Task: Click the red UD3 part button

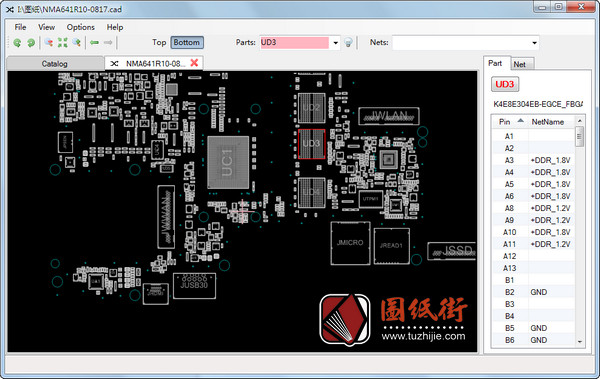Action: [505, 84]
